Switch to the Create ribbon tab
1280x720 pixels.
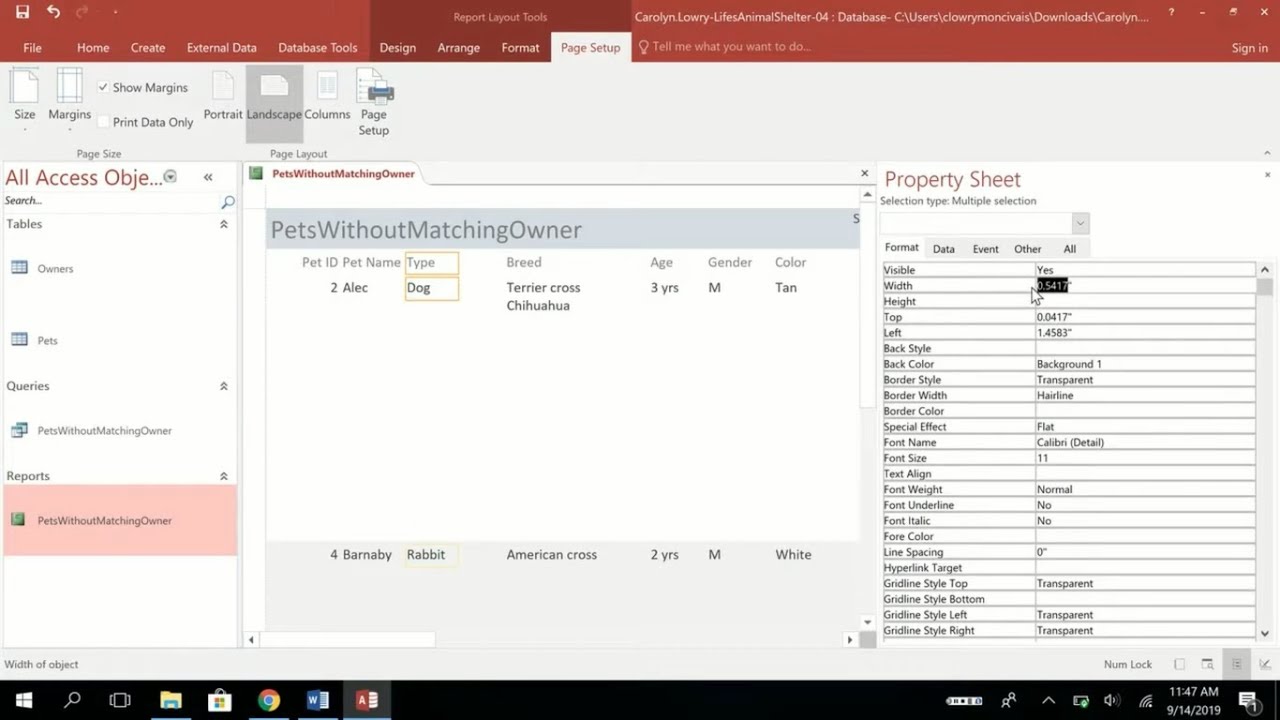(x=148, y=47)
